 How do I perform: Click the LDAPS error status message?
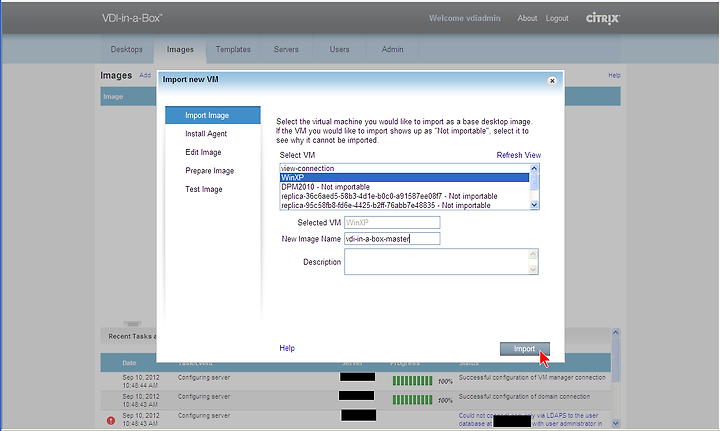(x=530, y=420)
